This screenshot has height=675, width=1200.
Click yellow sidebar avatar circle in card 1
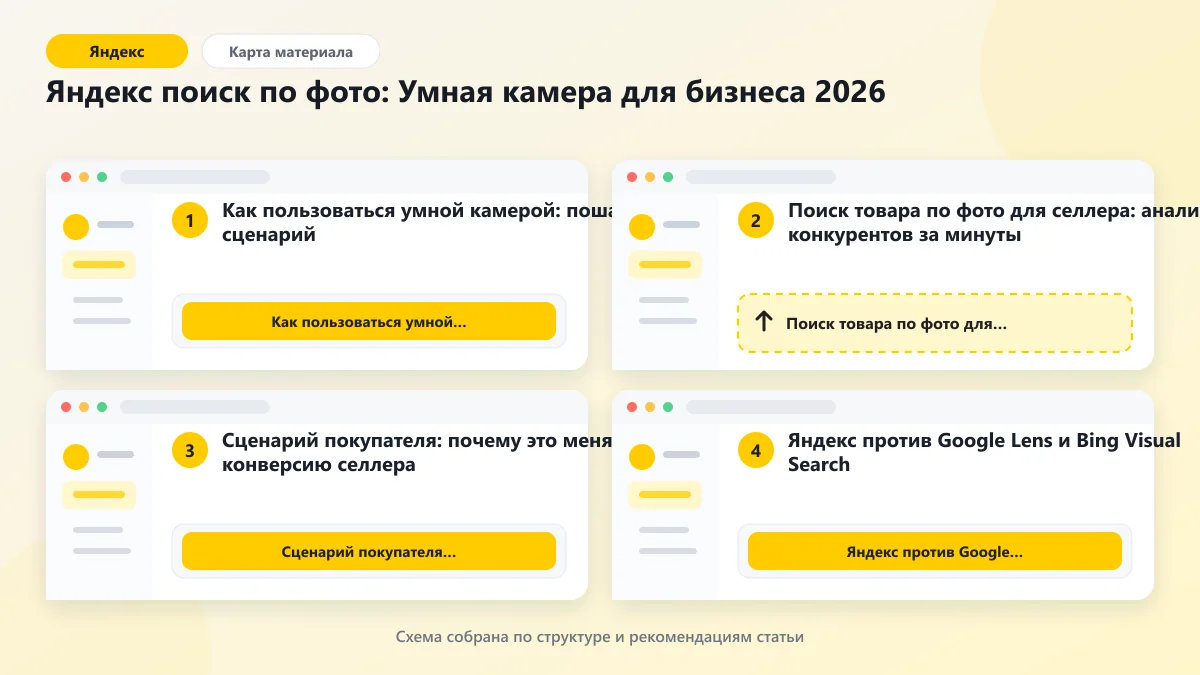(76, 227)
